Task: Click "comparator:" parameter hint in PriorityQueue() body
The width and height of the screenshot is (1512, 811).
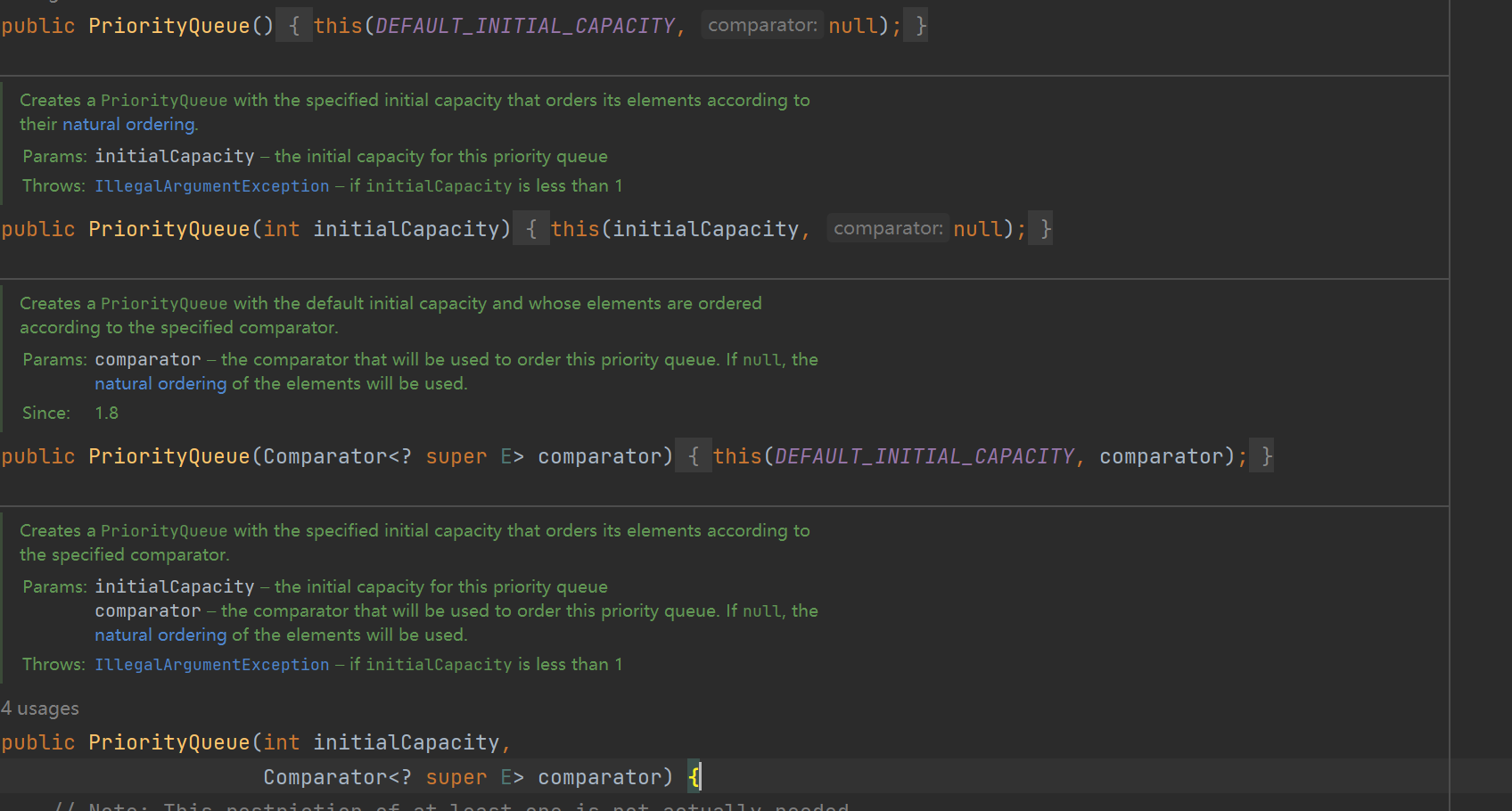Action: (762, 26)
